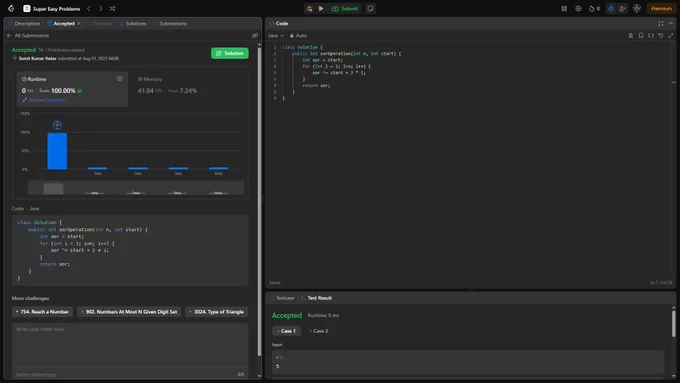Open Sumit Kumar Yadav profile
The height and width of the screenshot is (383, 680).
point(37,58)
